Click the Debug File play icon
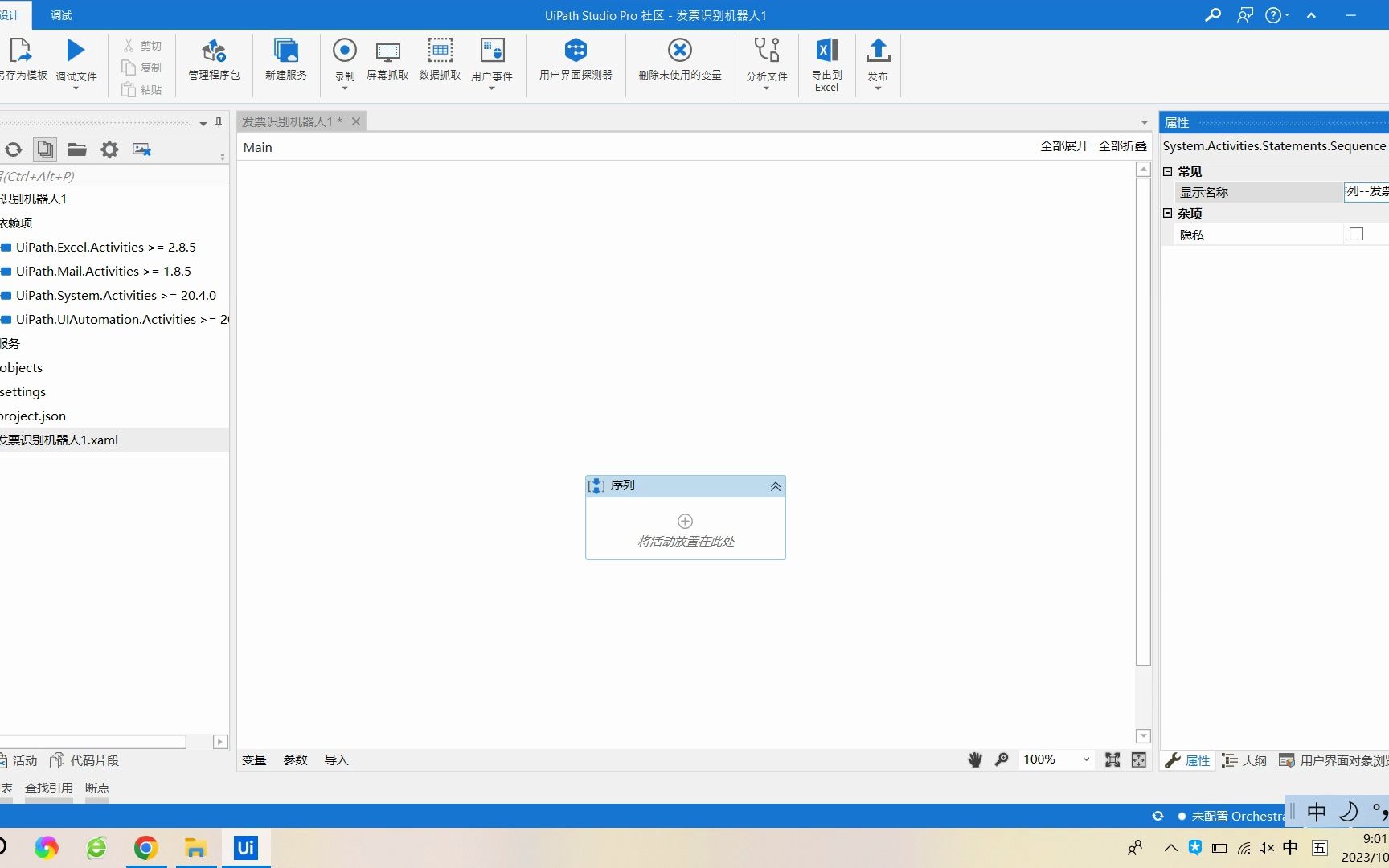 (x=76, y=51)
